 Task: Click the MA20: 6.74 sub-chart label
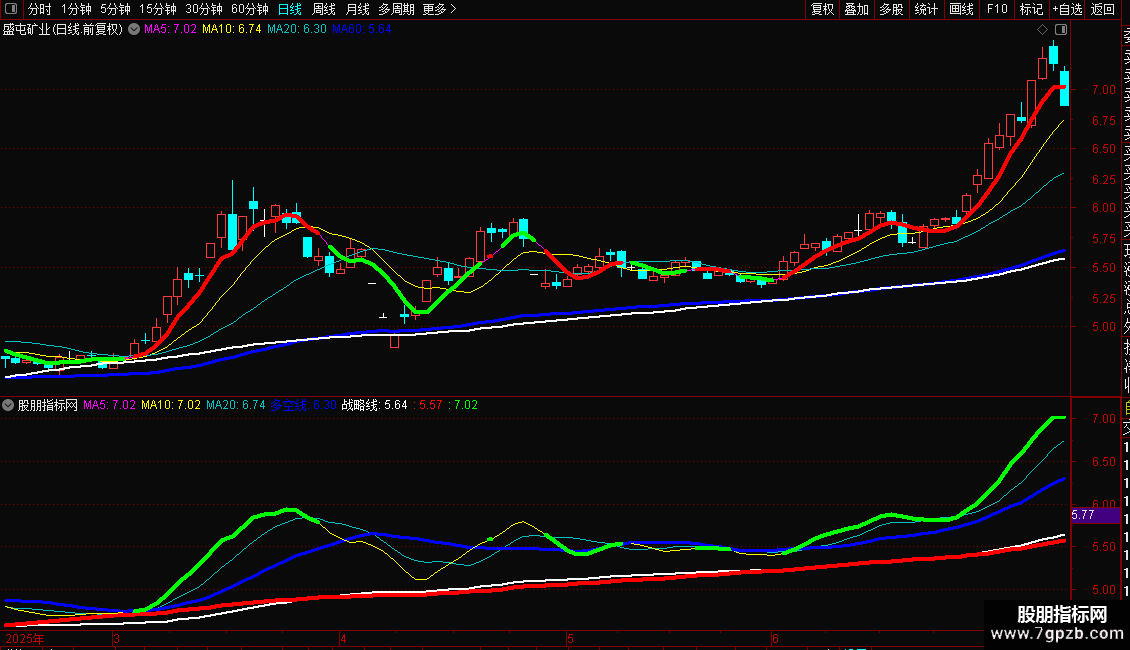pos(236,405)
